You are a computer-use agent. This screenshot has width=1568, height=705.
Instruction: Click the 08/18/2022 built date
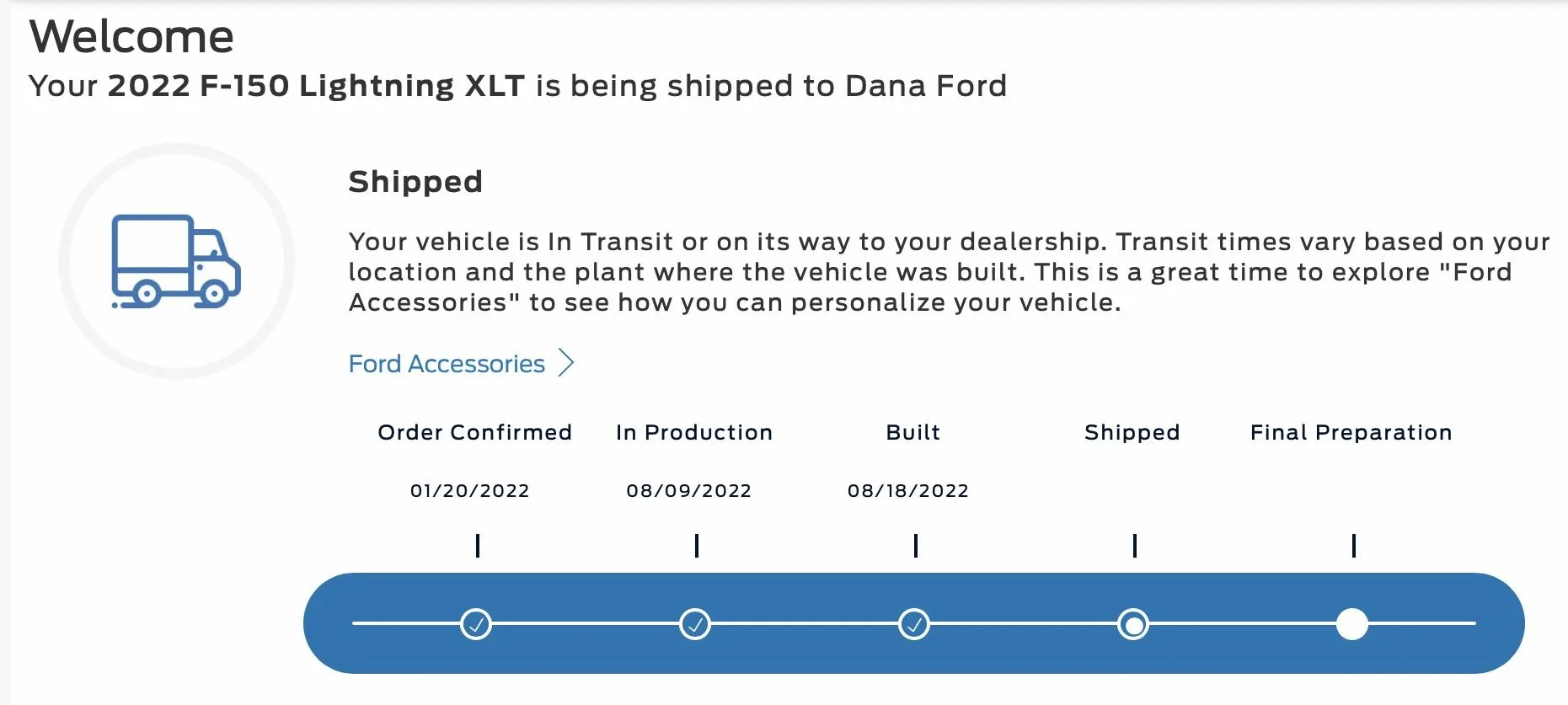coord(908,490)
